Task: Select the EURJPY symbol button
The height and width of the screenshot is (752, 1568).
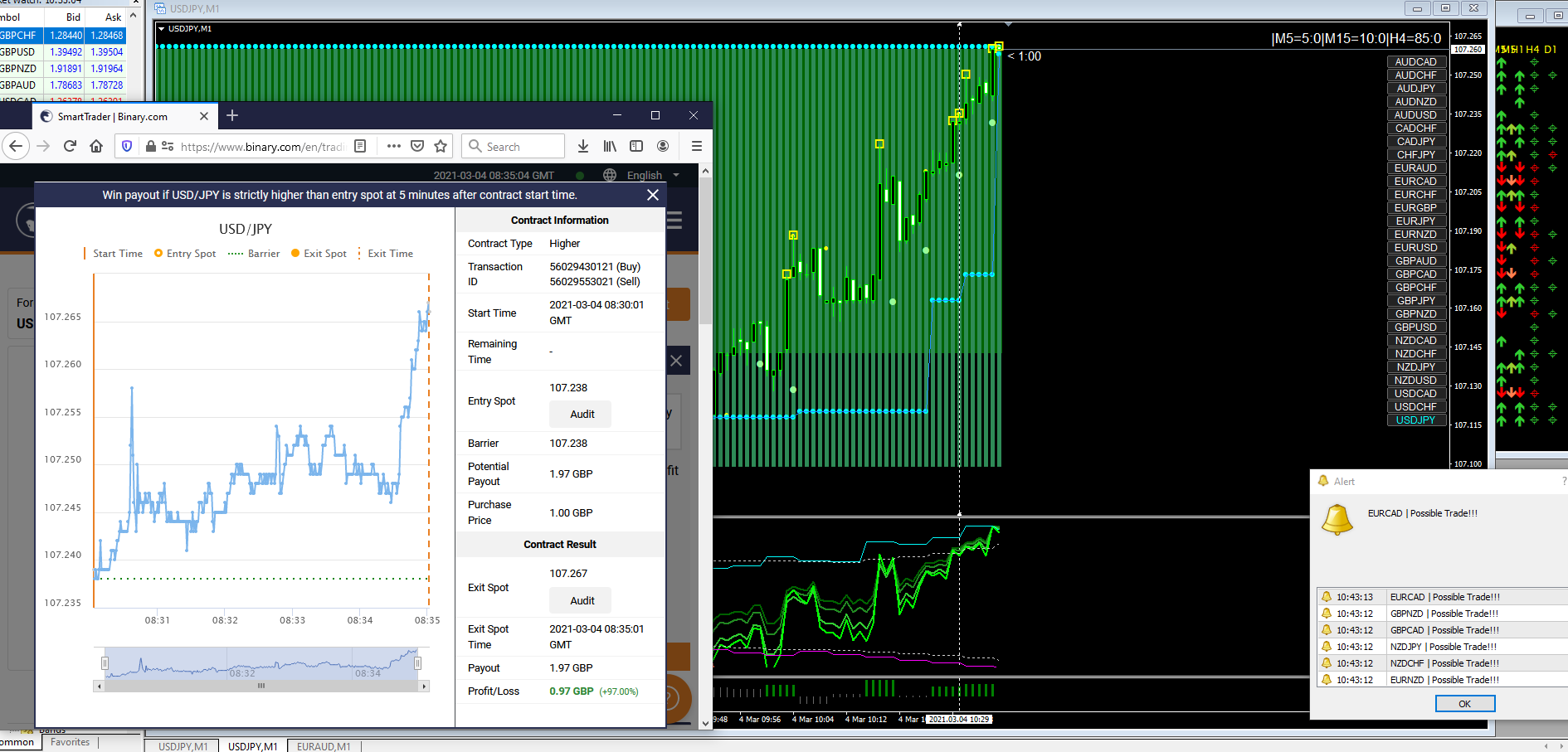Action: tap(1416, 221)
